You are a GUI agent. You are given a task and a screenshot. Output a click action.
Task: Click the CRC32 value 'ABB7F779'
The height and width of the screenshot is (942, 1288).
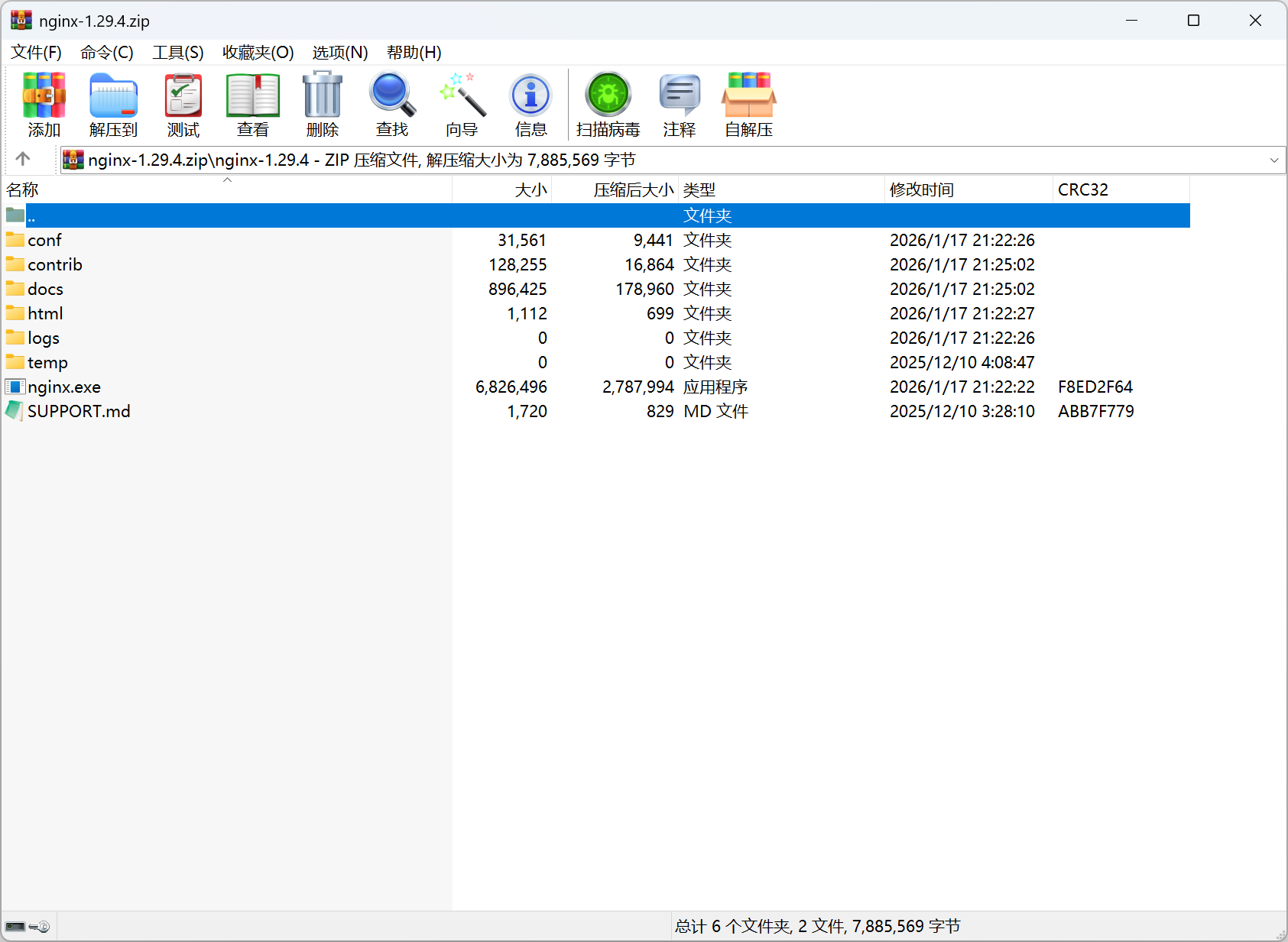(1096, 411)
